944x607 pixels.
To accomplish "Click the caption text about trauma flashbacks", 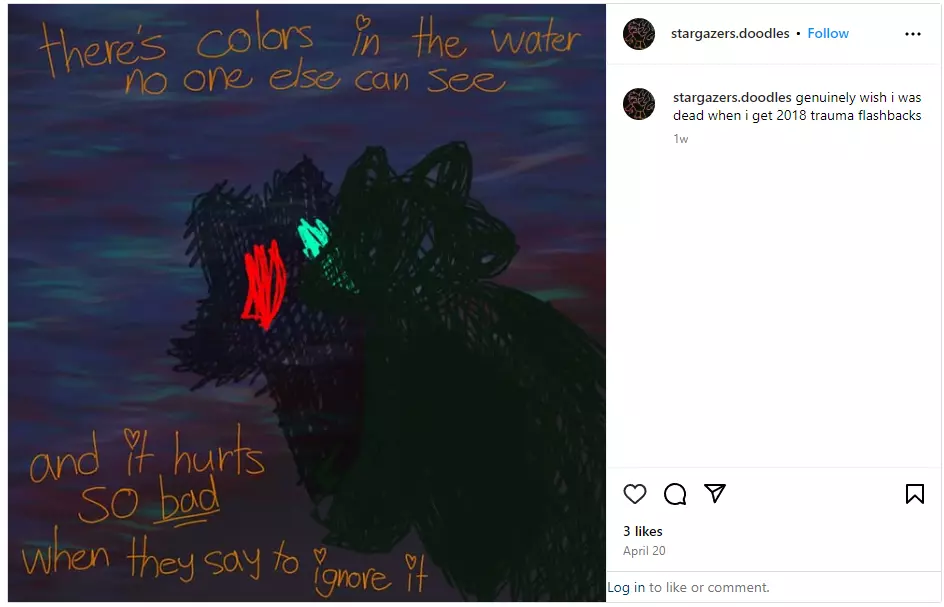I will [x=797, y=107].
